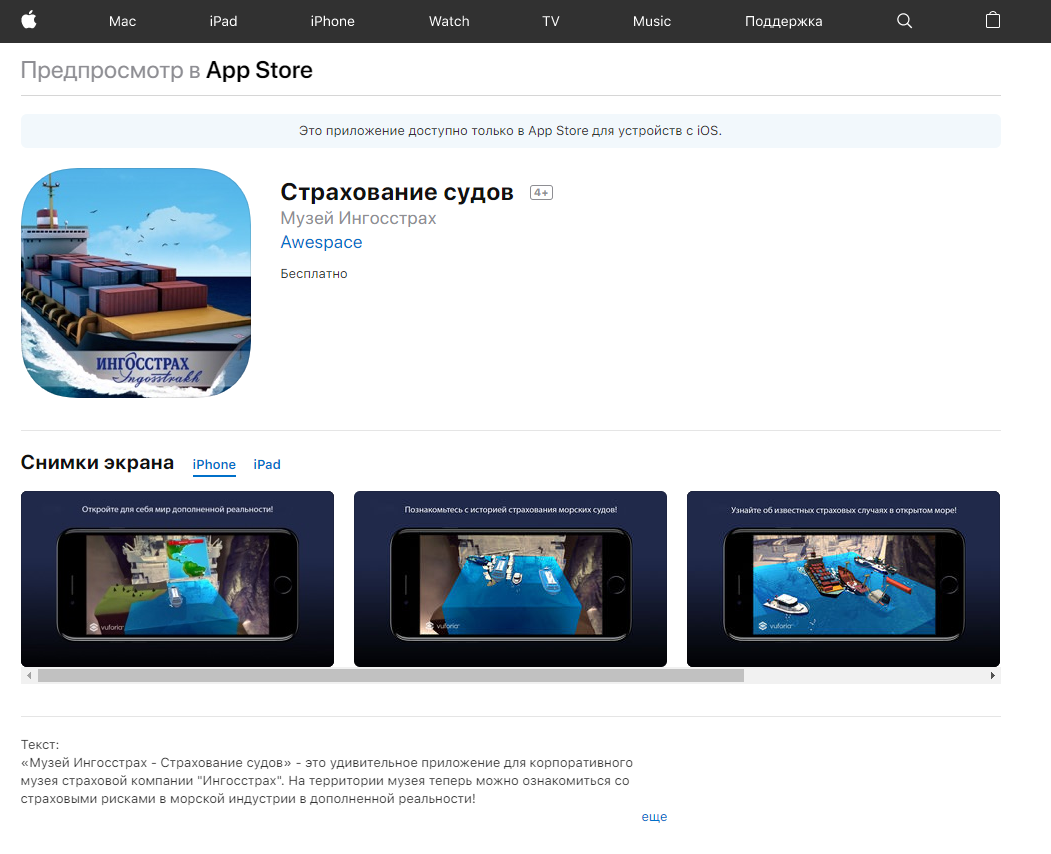Click the Музей Ингосстрах subtitle

(358, 219)
